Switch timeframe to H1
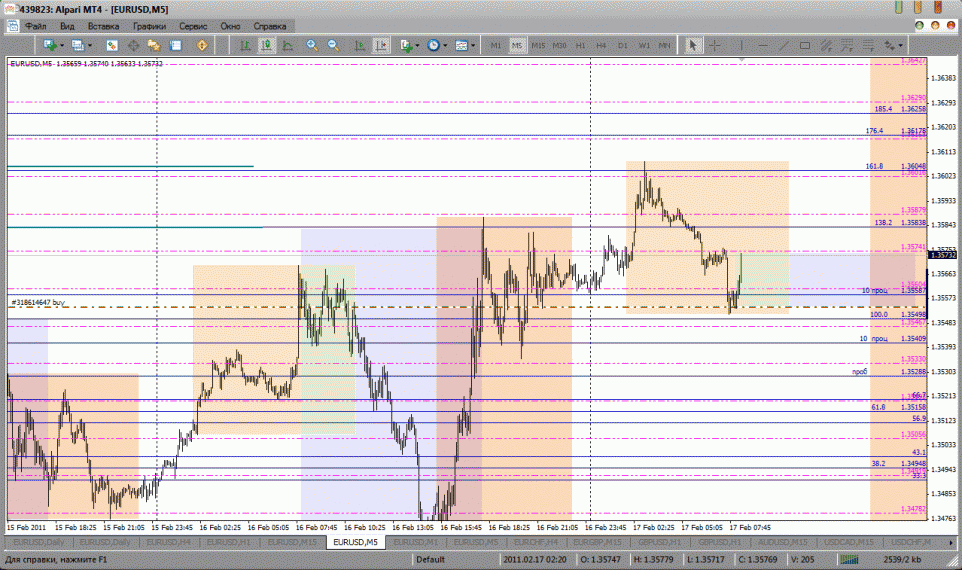The height and width of the screenshot is (570, 962). coord(580,45)
